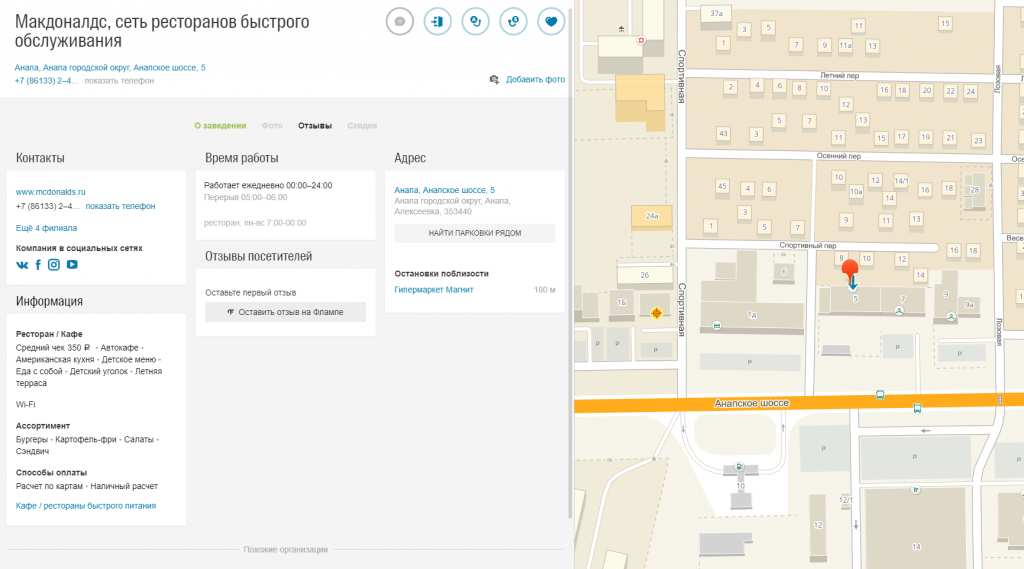Click the green shop icon at building 1д
The image size is (1024, 569).
(x=717, y=325)
